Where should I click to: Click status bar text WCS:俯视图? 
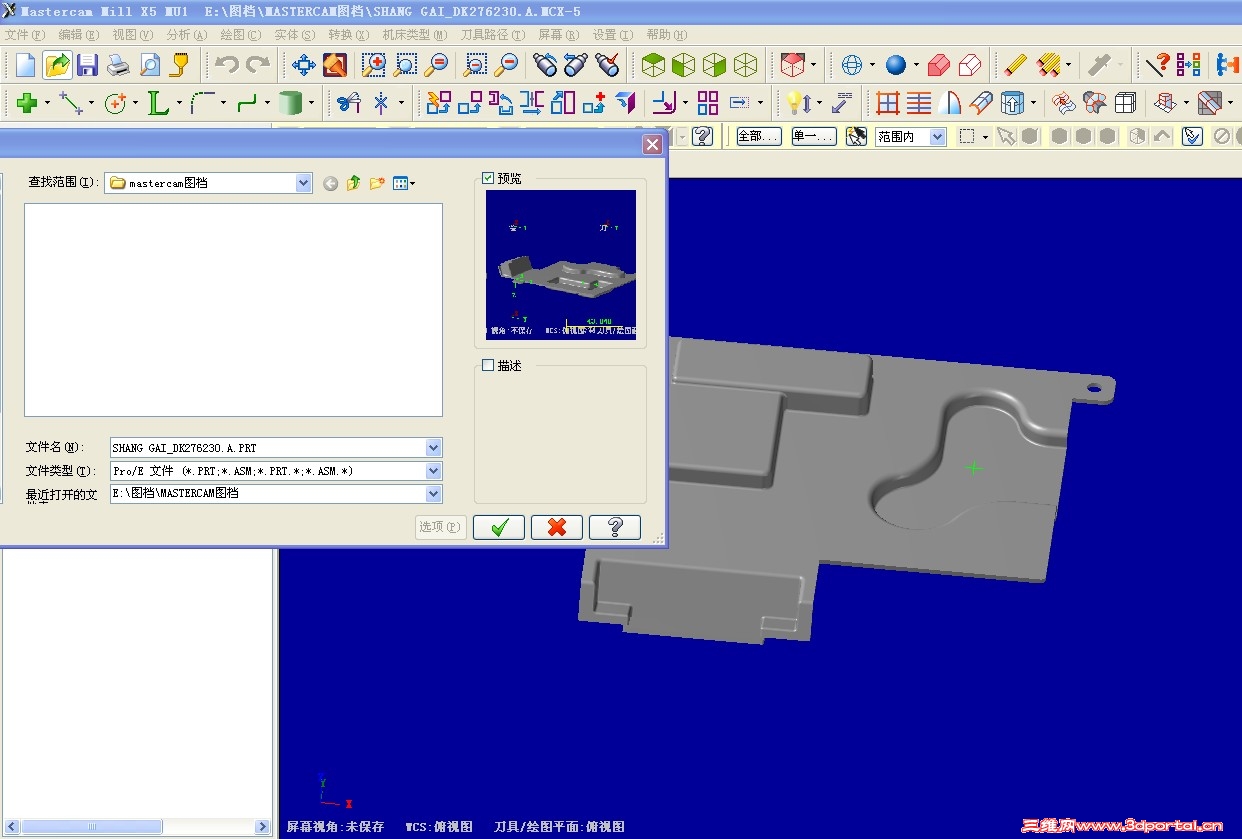(x=439, y=827)
